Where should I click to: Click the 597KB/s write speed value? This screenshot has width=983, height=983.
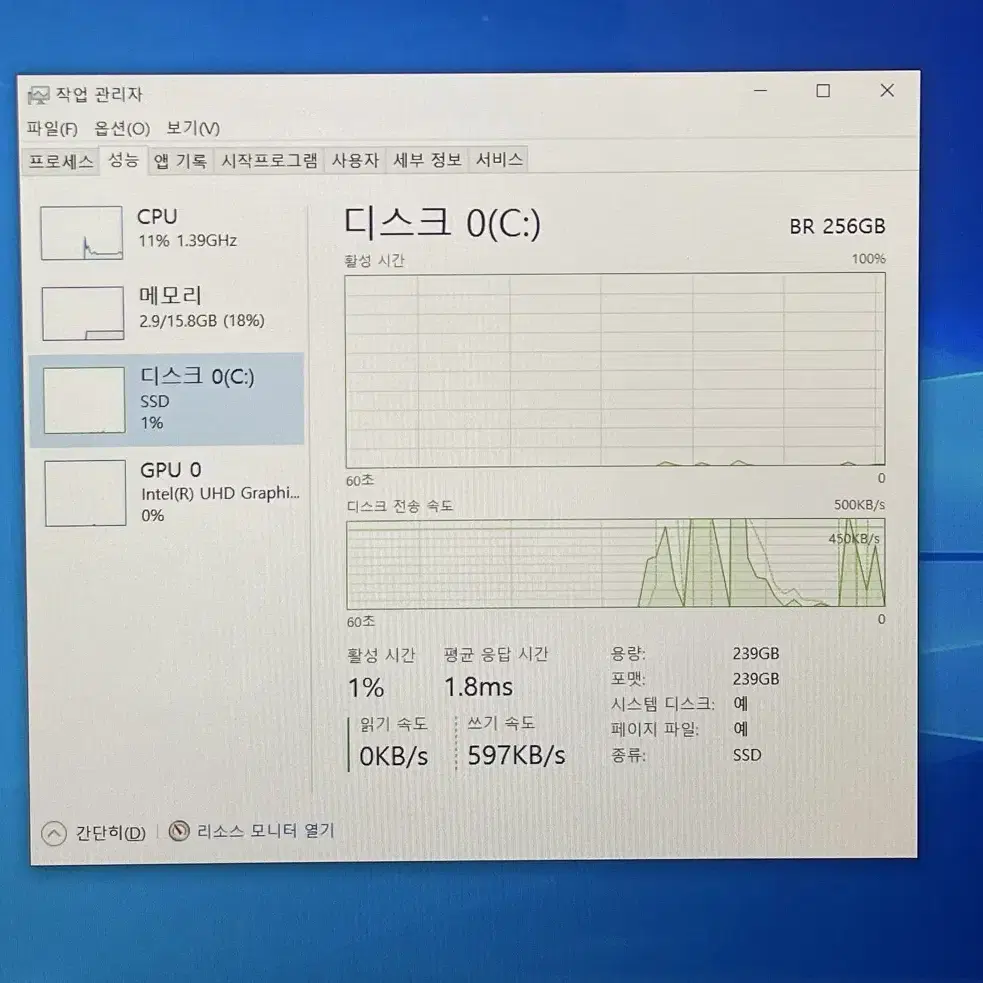(x=517, y=755)
